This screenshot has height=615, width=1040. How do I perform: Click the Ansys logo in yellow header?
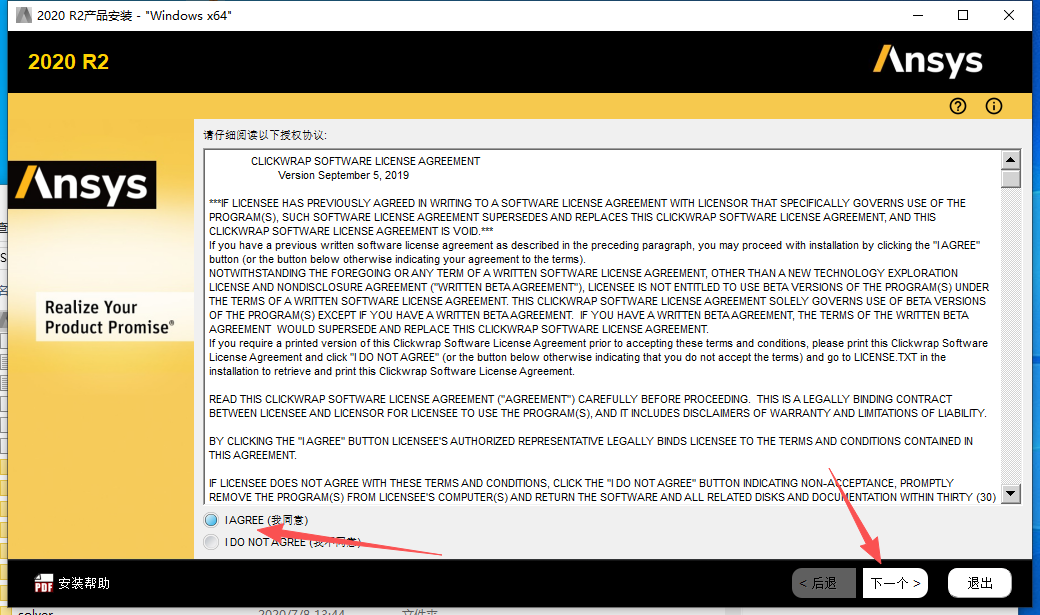pyautogui.click(x=927, y=61)
